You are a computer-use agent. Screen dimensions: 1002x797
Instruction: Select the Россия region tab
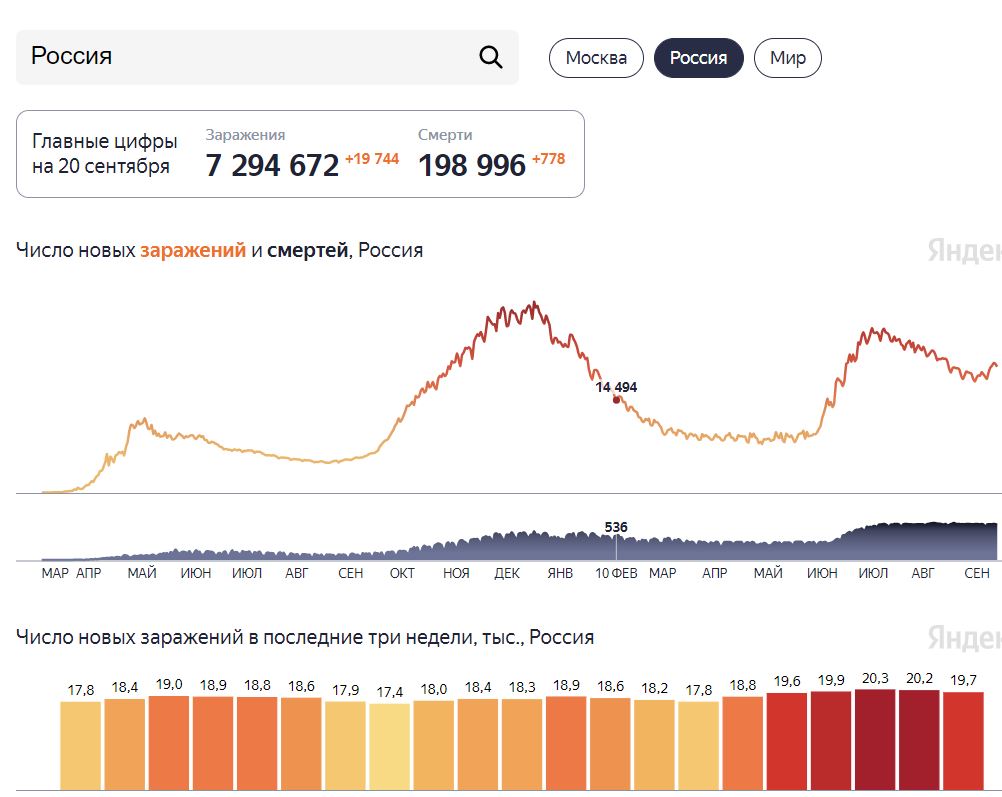(698, 58)
